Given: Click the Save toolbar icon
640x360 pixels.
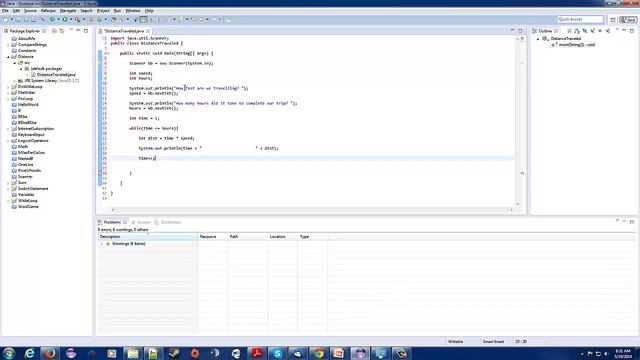Looking at the screenshot, I should [x=18, y=19].
